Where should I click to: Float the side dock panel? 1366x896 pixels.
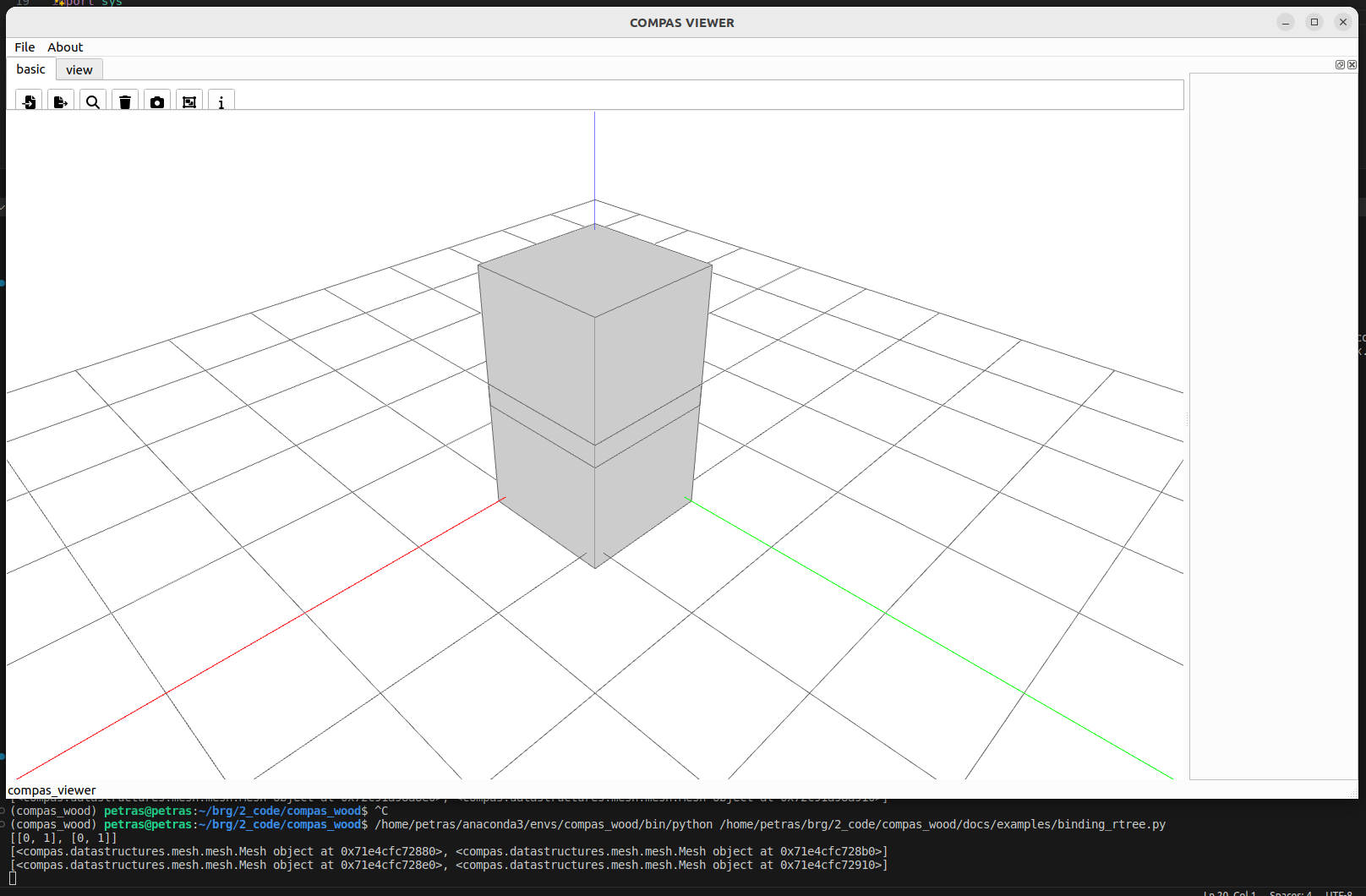(x=1340, y=65)
